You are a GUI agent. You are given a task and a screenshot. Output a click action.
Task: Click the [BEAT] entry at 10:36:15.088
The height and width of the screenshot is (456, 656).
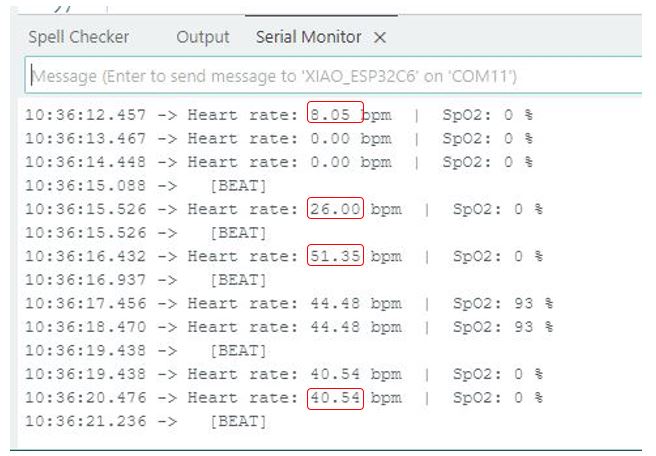point(238,185)
